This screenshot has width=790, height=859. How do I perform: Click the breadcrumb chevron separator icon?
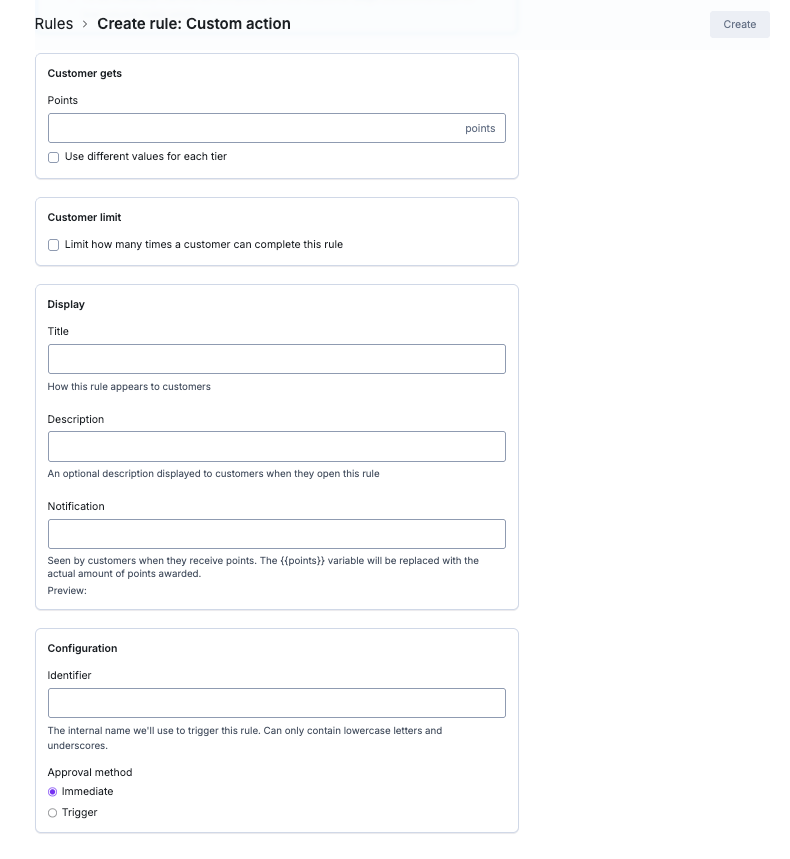point(85,24)
